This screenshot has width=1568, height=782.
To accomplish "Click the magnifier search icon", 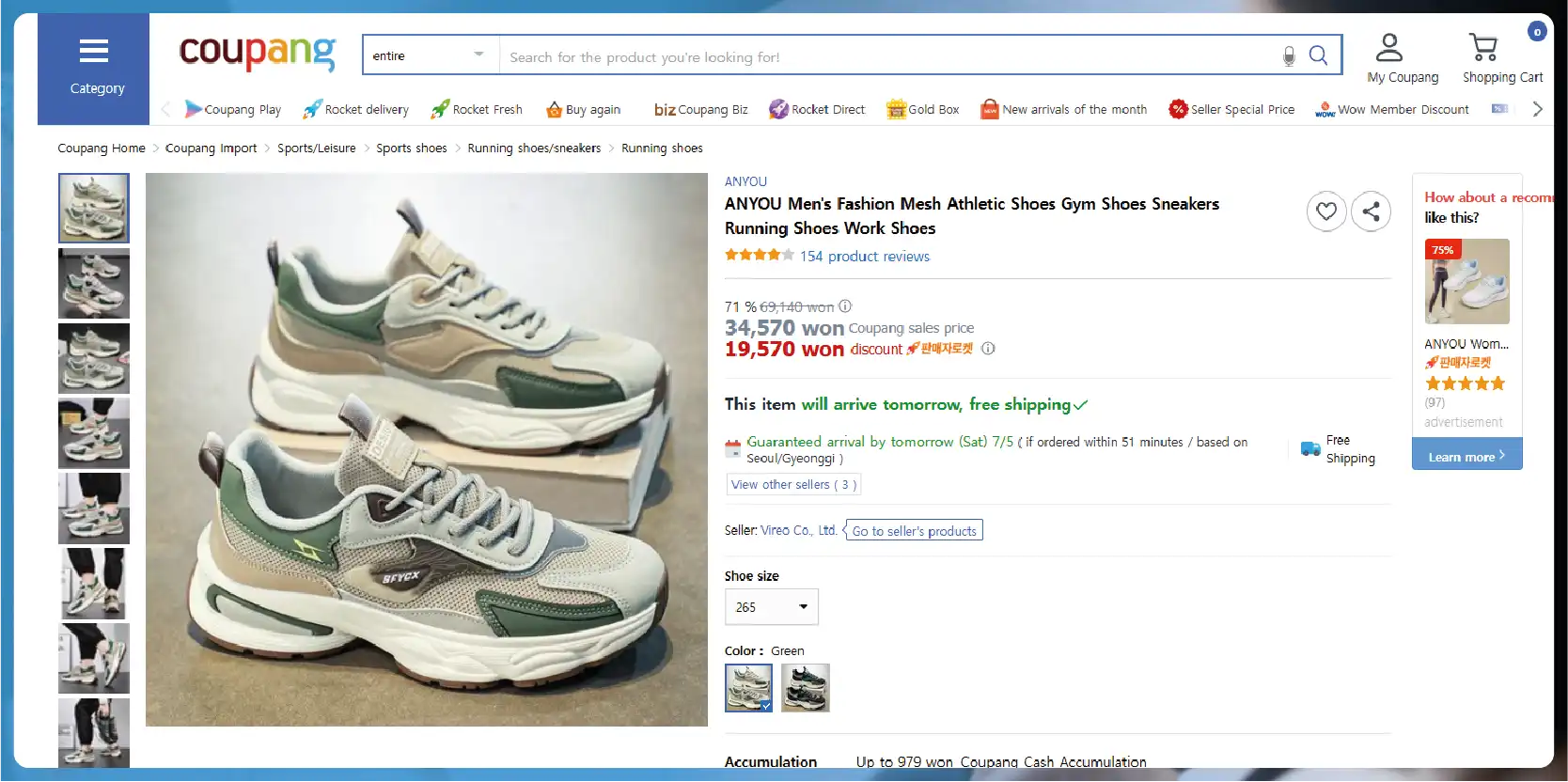I will [x=1318, y=55].
